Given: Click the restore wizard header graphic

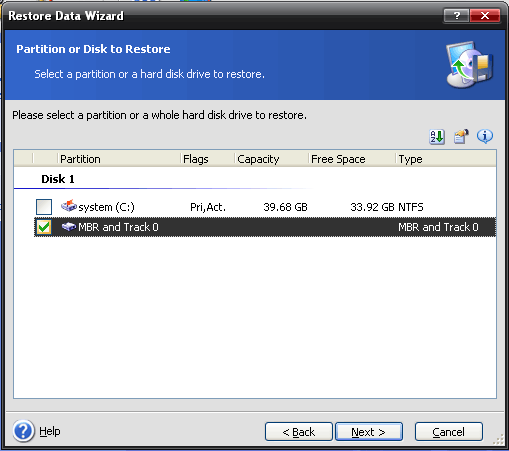Looking at the screenshot, I should (470, 65).
